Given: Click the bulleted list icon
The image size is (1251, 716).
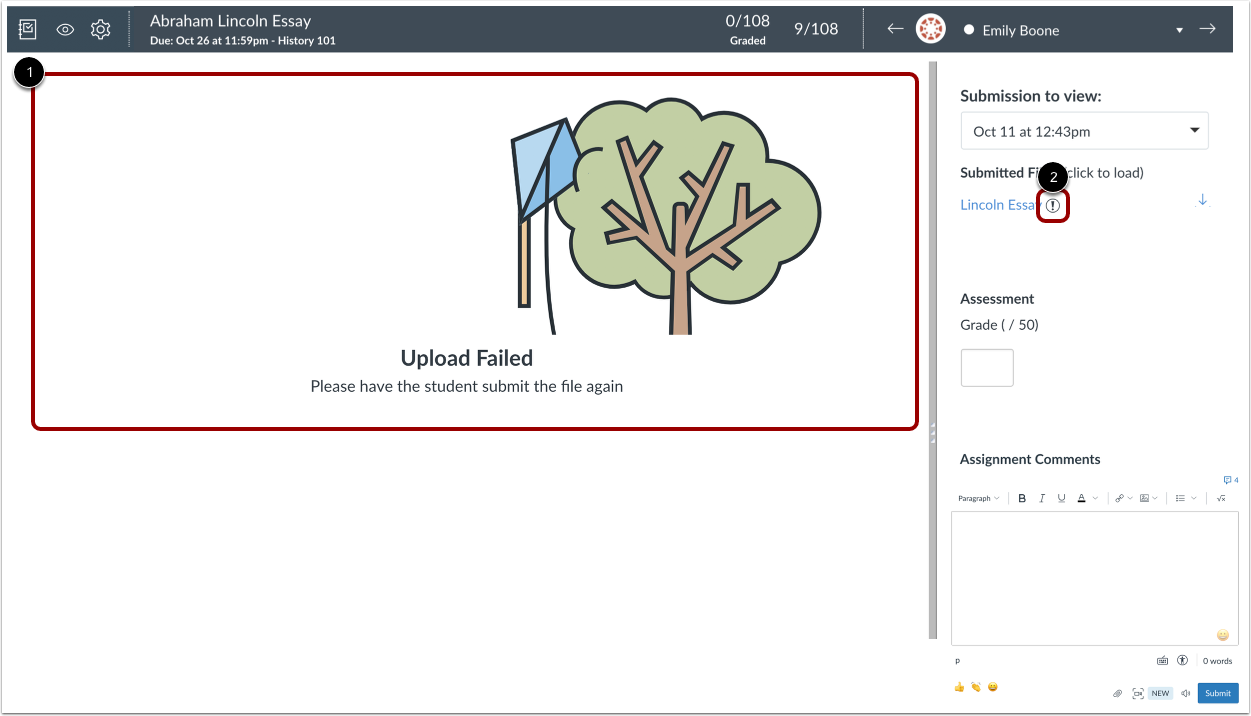Looking at the screenshot, I should pos(1181,498).
